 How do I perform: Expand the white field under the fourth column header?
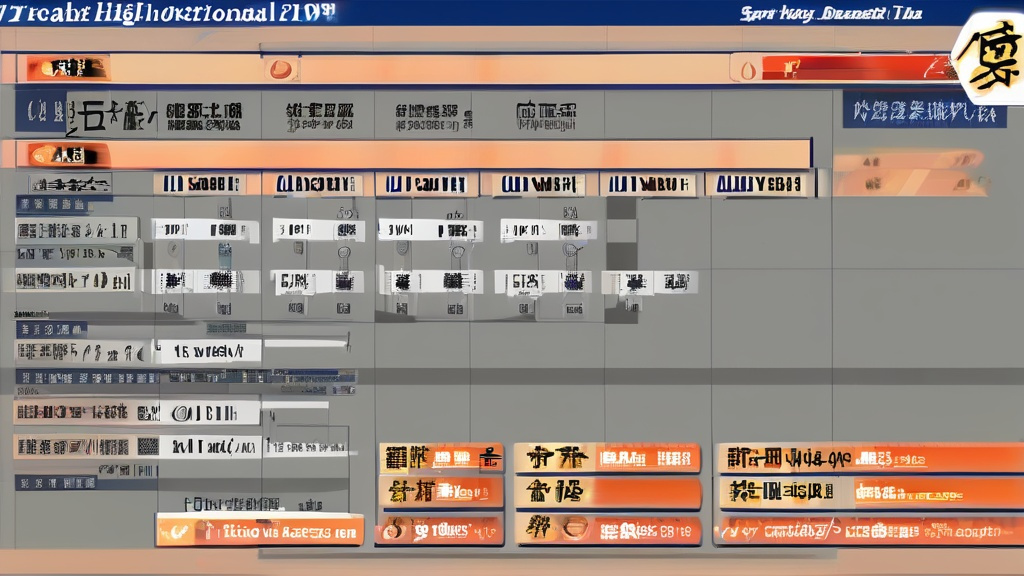click(x=541, y=230)
